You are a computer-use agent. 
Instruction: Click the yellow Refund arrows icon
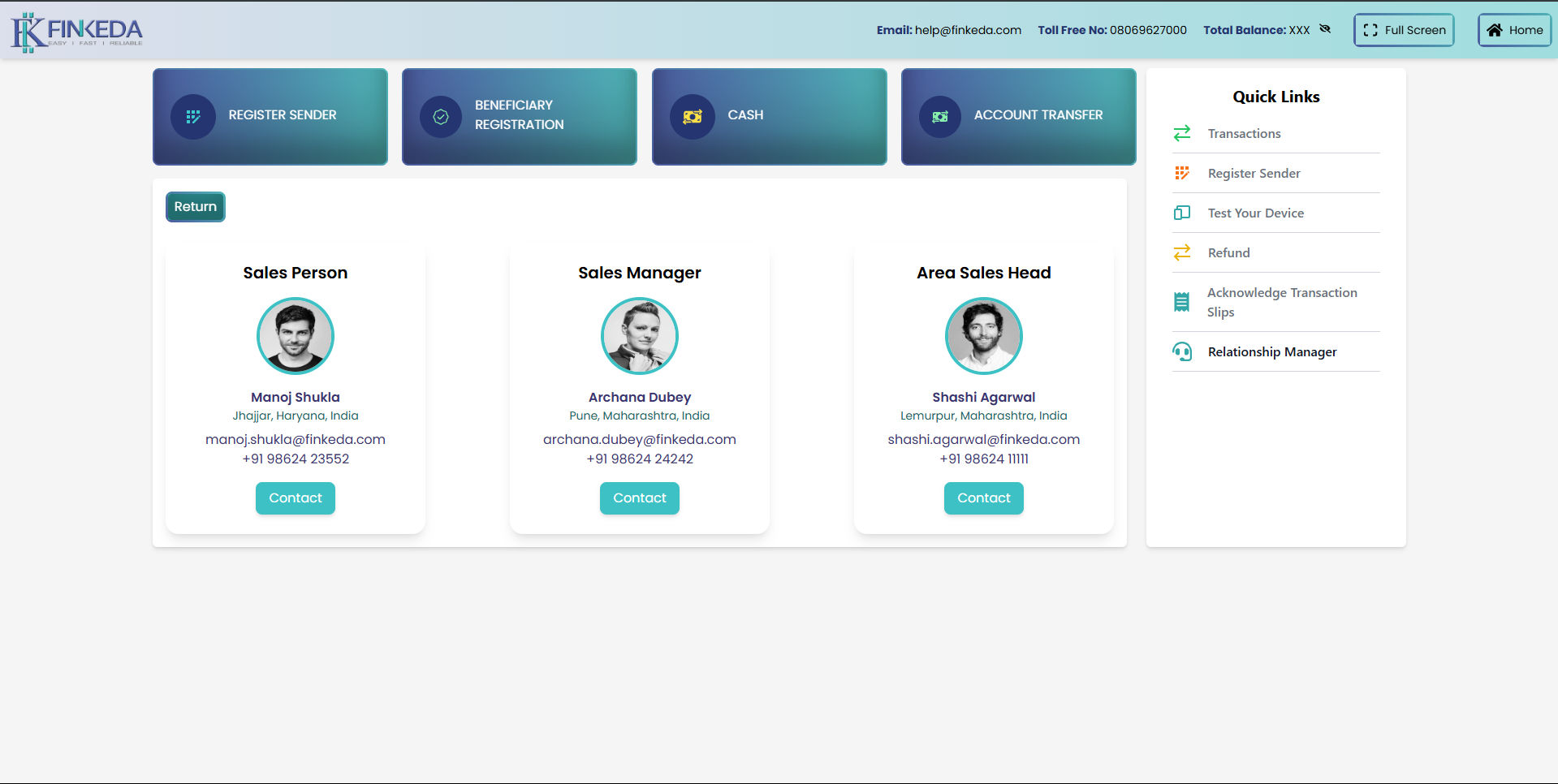coord(1182,252)
